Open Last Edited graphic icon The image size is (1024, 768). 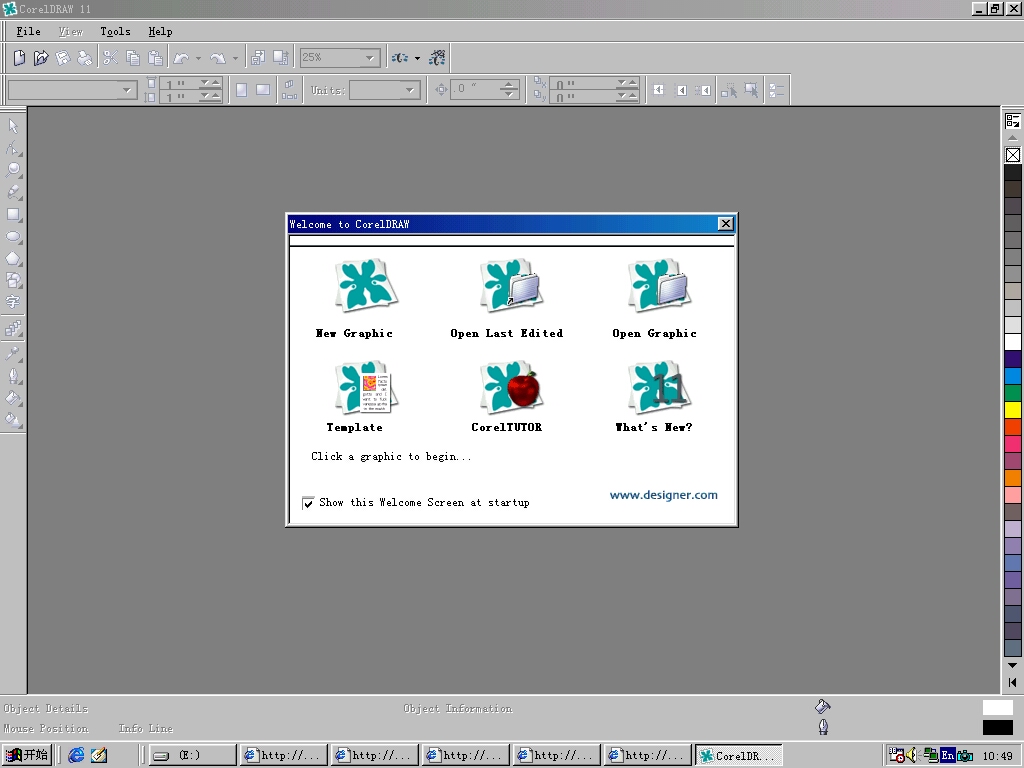(511, 286)
